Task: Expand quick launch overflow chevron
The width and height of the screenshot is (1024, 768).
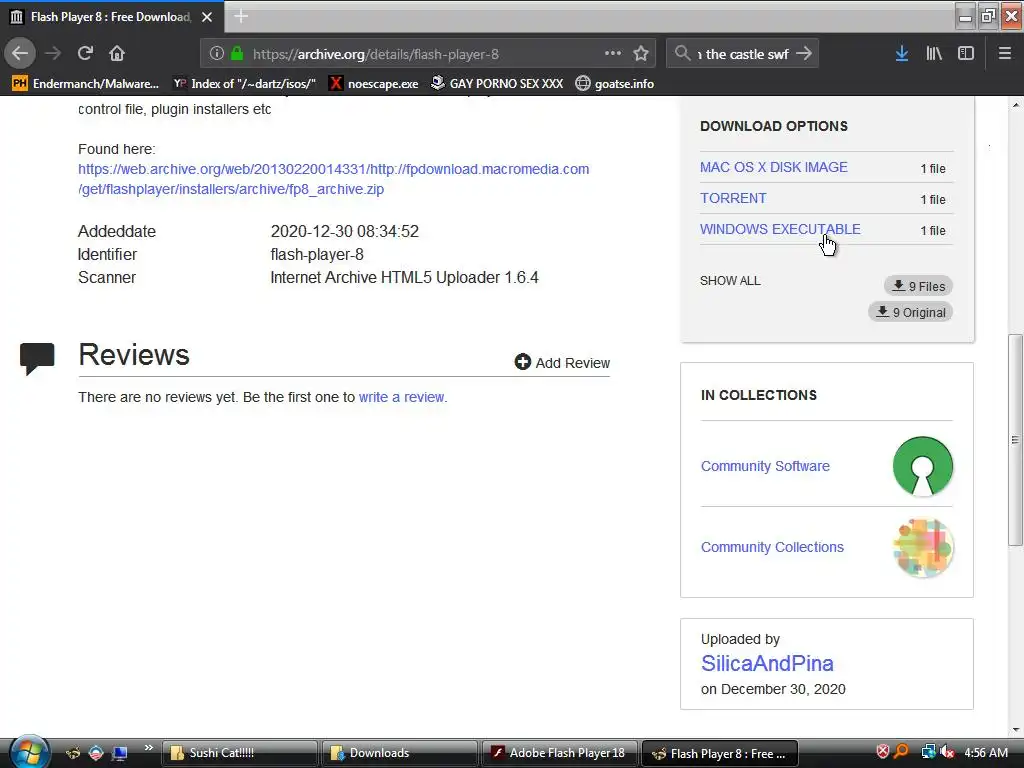Action: (148, 748)
